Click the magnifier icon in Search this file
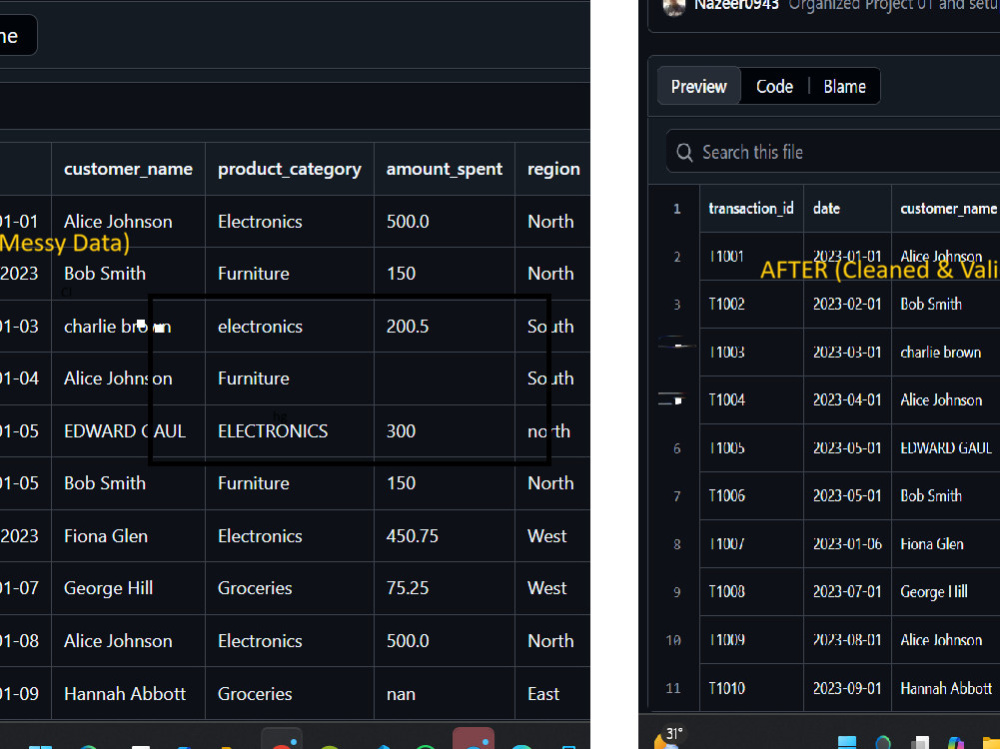The height and width of the screenshot is (749, 1000). 684,152
